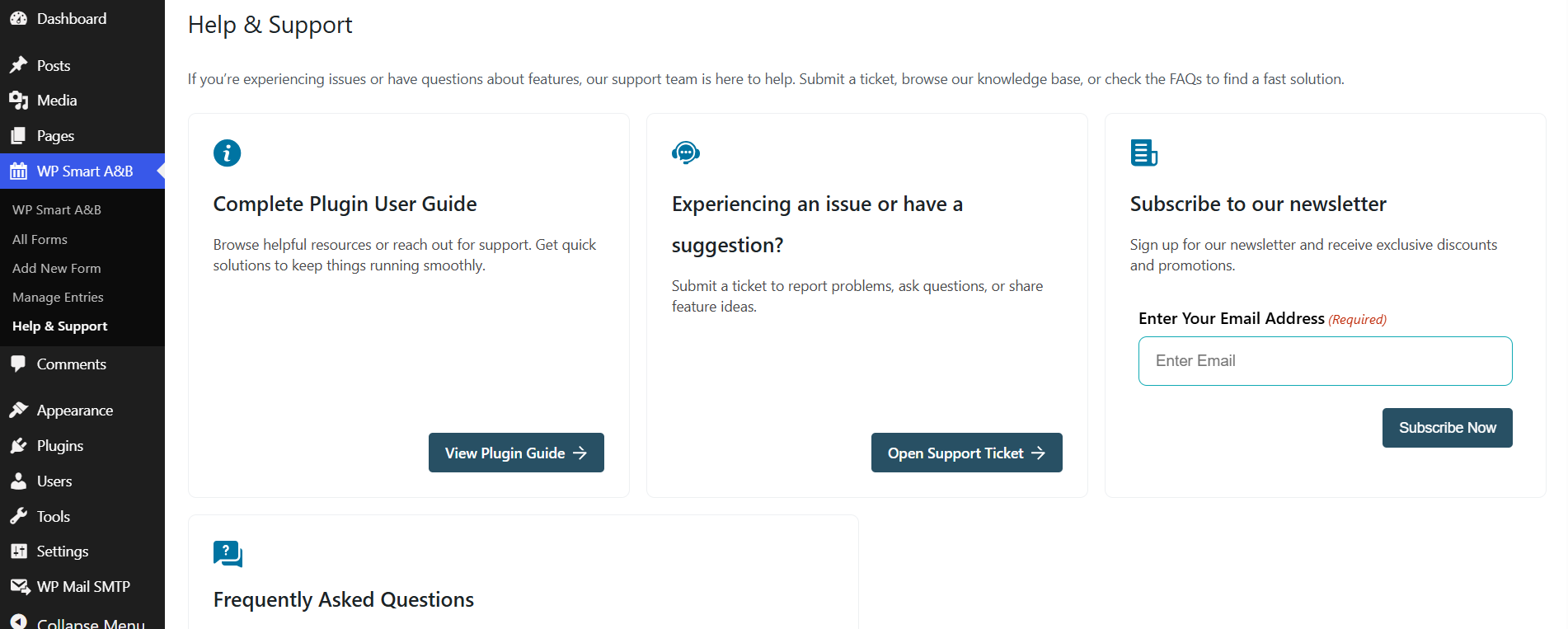The width and height of the screenshot is (1568, 629).
Task: Click the Plugins plug icon
Action: click(18, 446)
